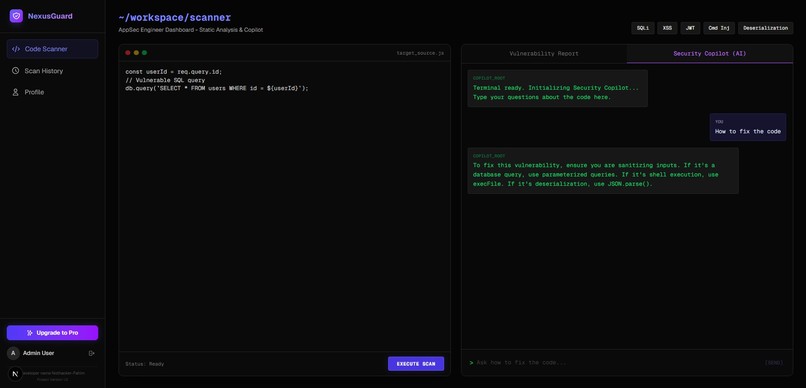Click the 'Status: Ready' text
Viewport: 806px width, 388px height.
144,364
